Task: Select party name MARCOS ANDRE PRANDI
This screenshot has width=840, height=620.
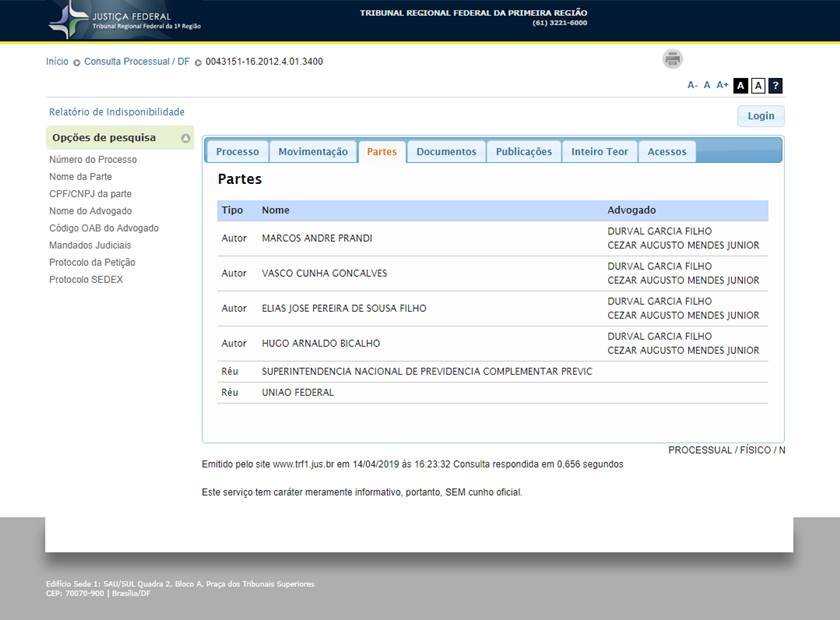Action: 317,238
